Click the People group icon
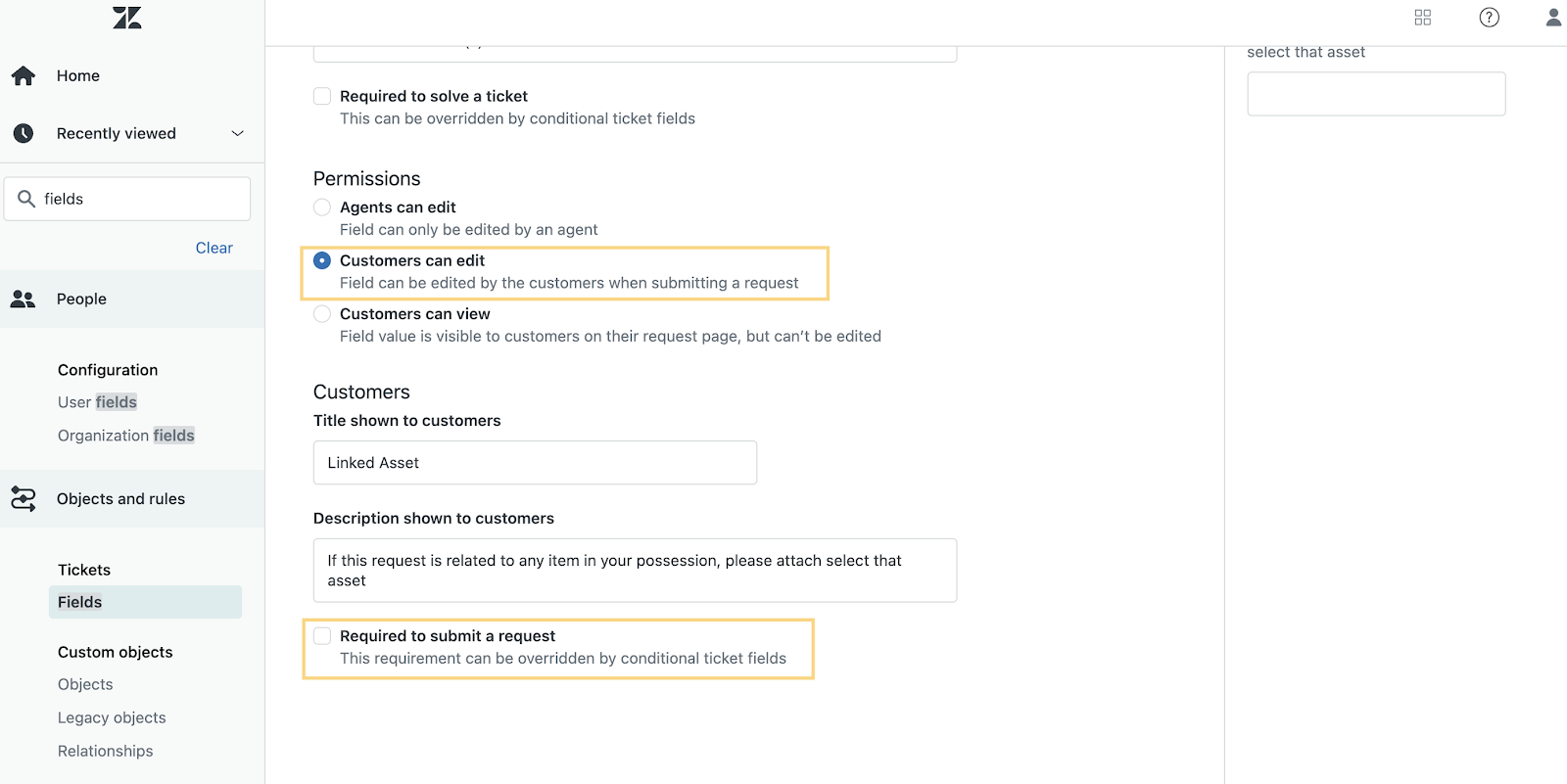The width and height of the screenshot is (1567, 784). (x=23, y=299)
